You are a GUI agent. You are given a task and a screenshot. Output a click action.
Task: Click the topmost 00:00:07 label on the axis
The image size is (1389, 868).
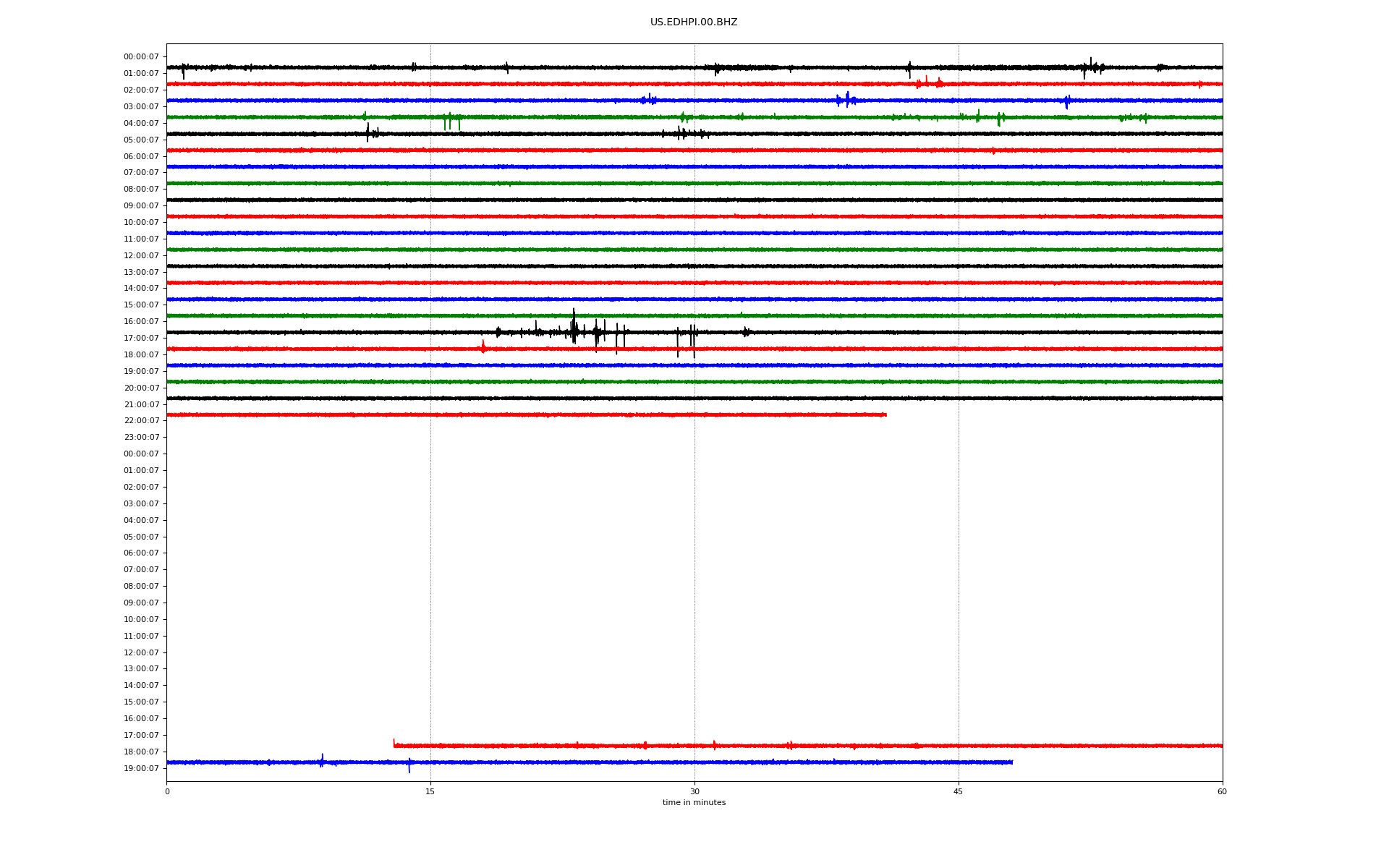coord(141,56)
